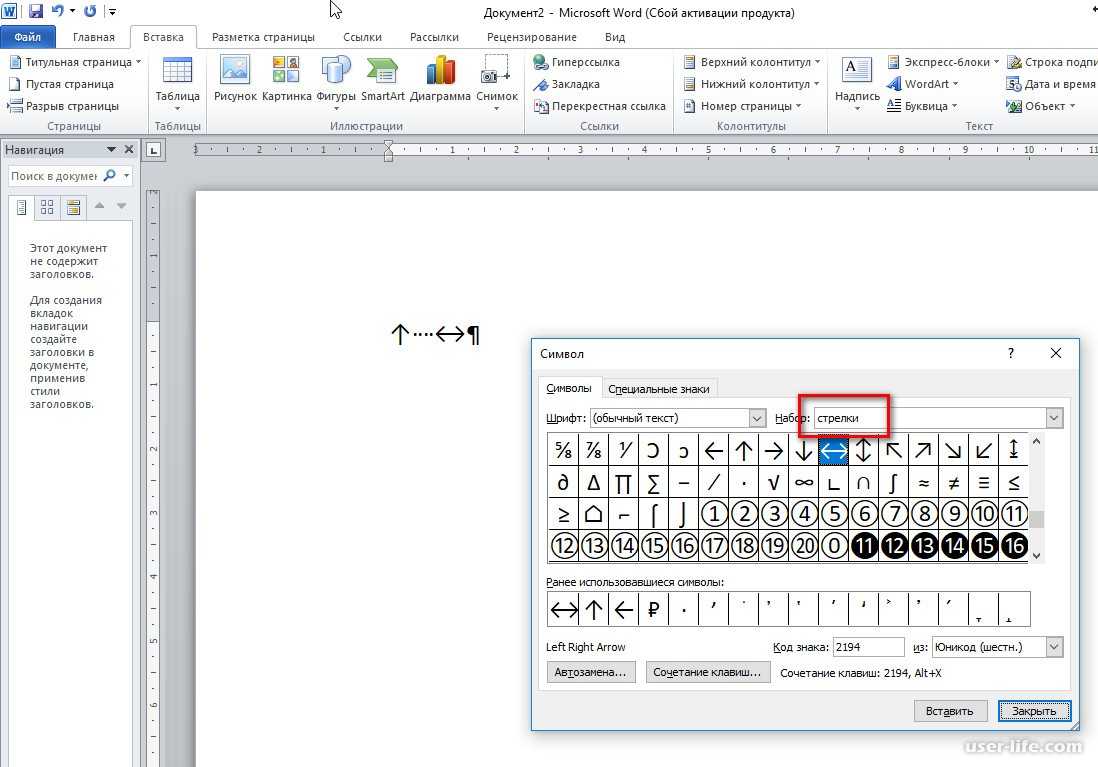This screenshot has width=1098, height=767.
Task: Open the Файл tab
Action: (x=27, y=37)
